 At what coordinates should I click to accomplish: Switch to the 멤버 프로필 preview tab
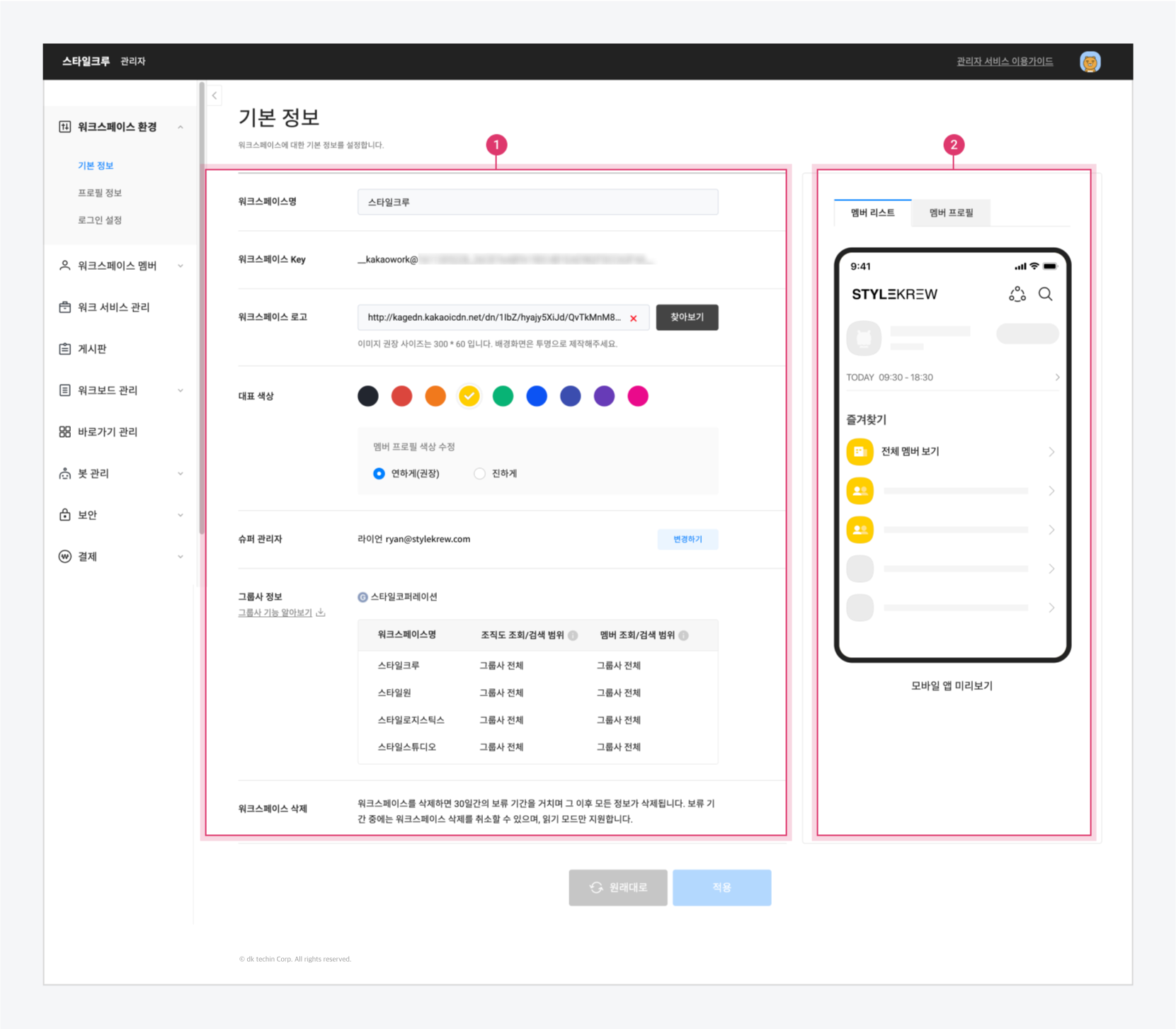click(950, 212)
